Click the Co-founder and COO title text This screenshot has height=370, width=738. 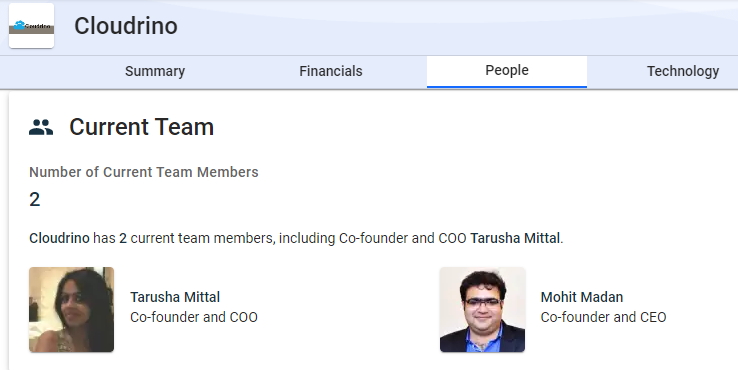point(194,317)
